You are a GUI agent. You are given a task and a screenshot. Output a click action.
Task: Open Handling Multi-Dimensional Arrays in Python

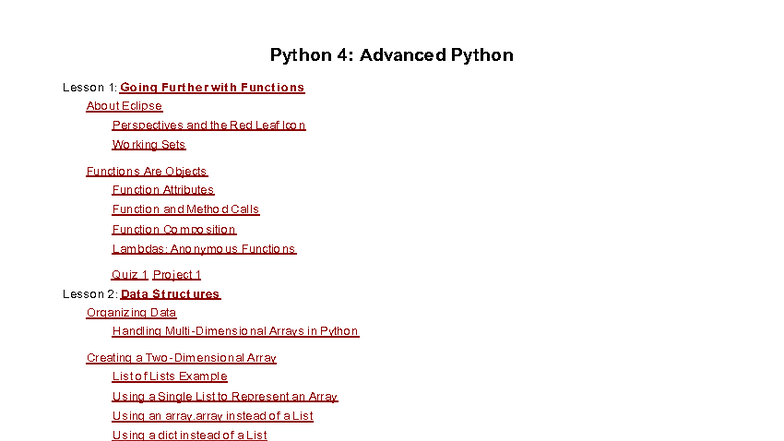[235, 331]
